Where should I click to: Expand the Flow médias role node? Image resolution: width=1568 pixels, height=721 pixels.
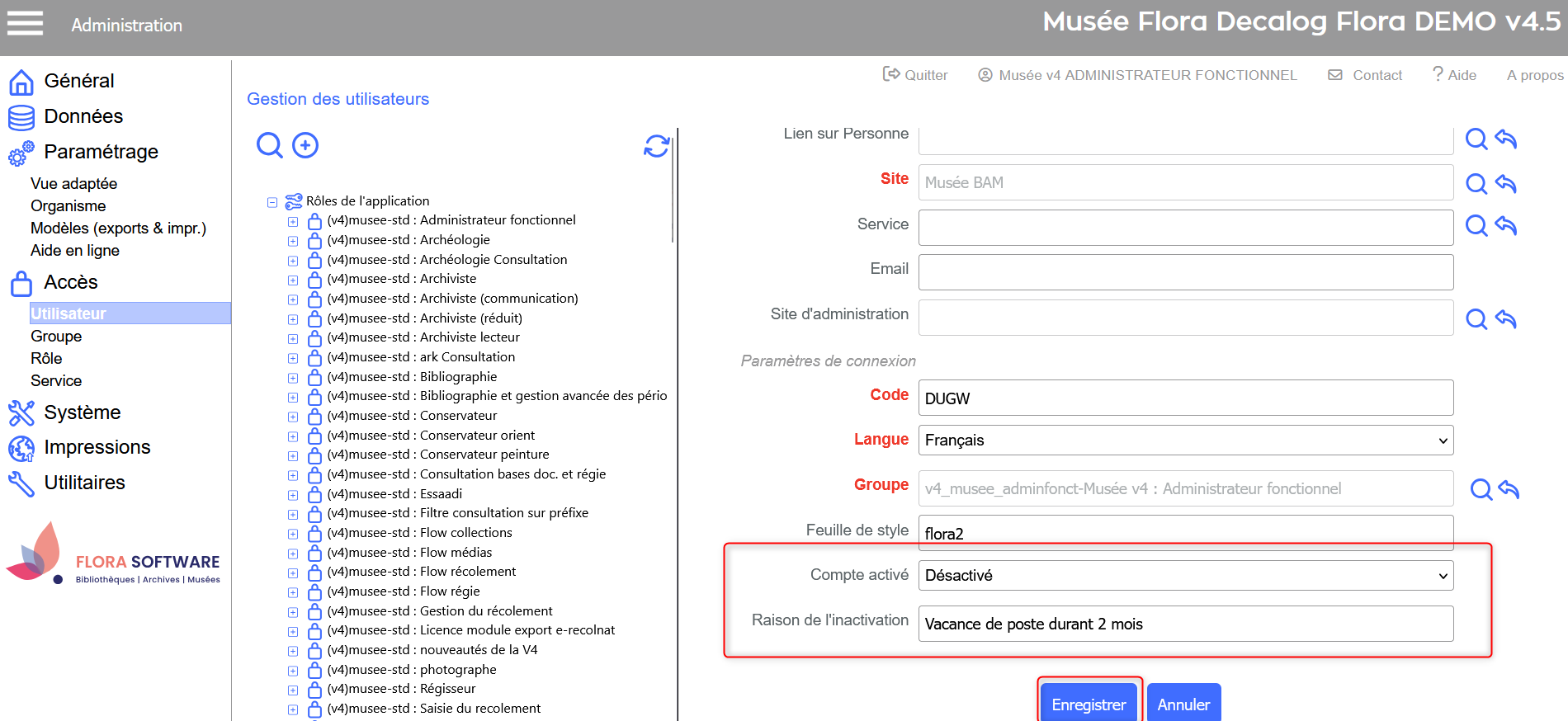click(293, 554)
